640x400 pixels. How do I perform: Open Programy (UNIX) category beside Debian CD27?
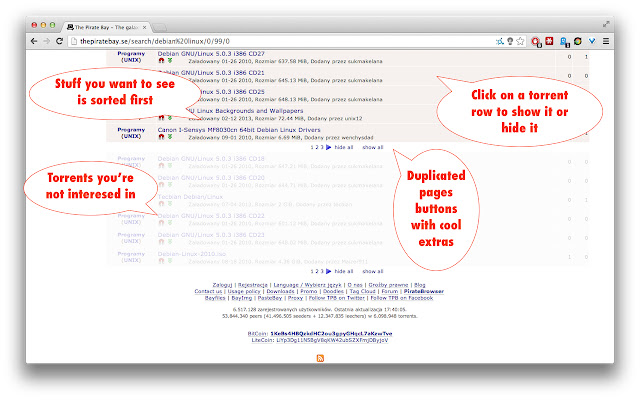tap(131, 57)
